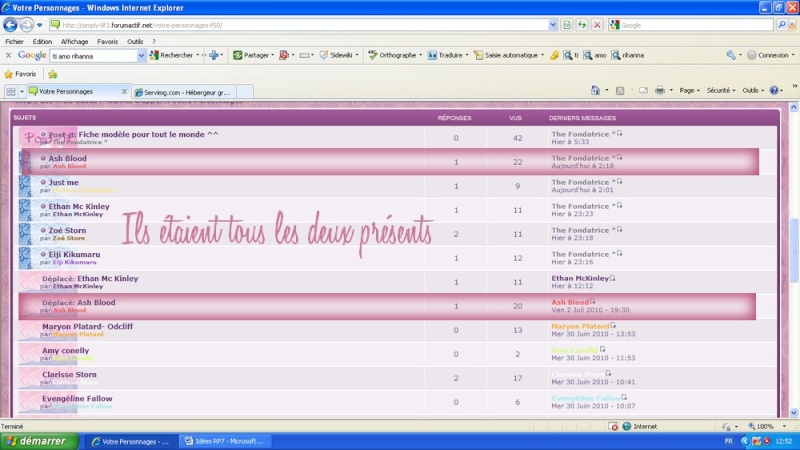
Task: Click the Rechercher button in Google toolbar
Action: pos(171,55)
